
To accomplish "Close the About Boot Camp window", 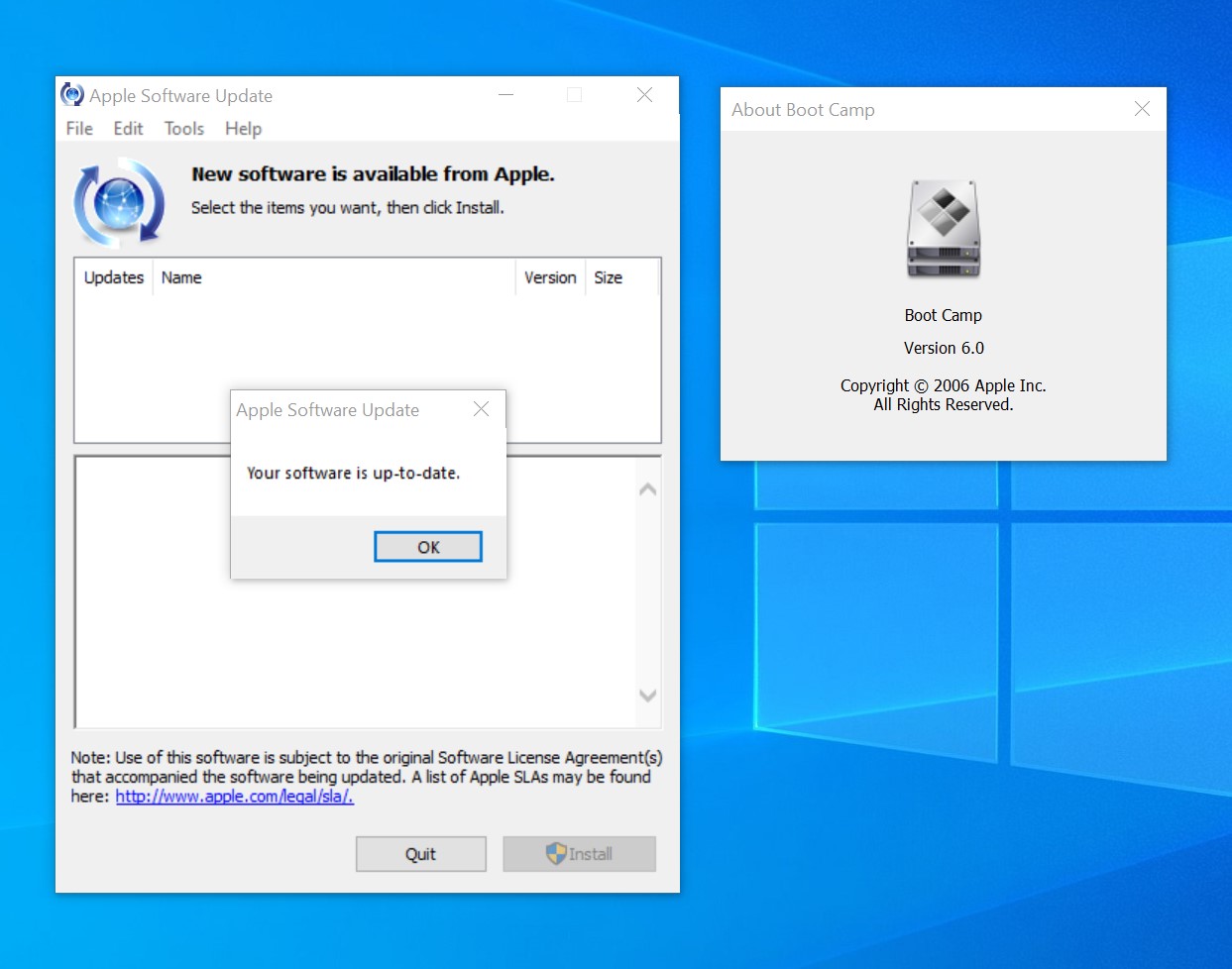I will click(1142, 109).
